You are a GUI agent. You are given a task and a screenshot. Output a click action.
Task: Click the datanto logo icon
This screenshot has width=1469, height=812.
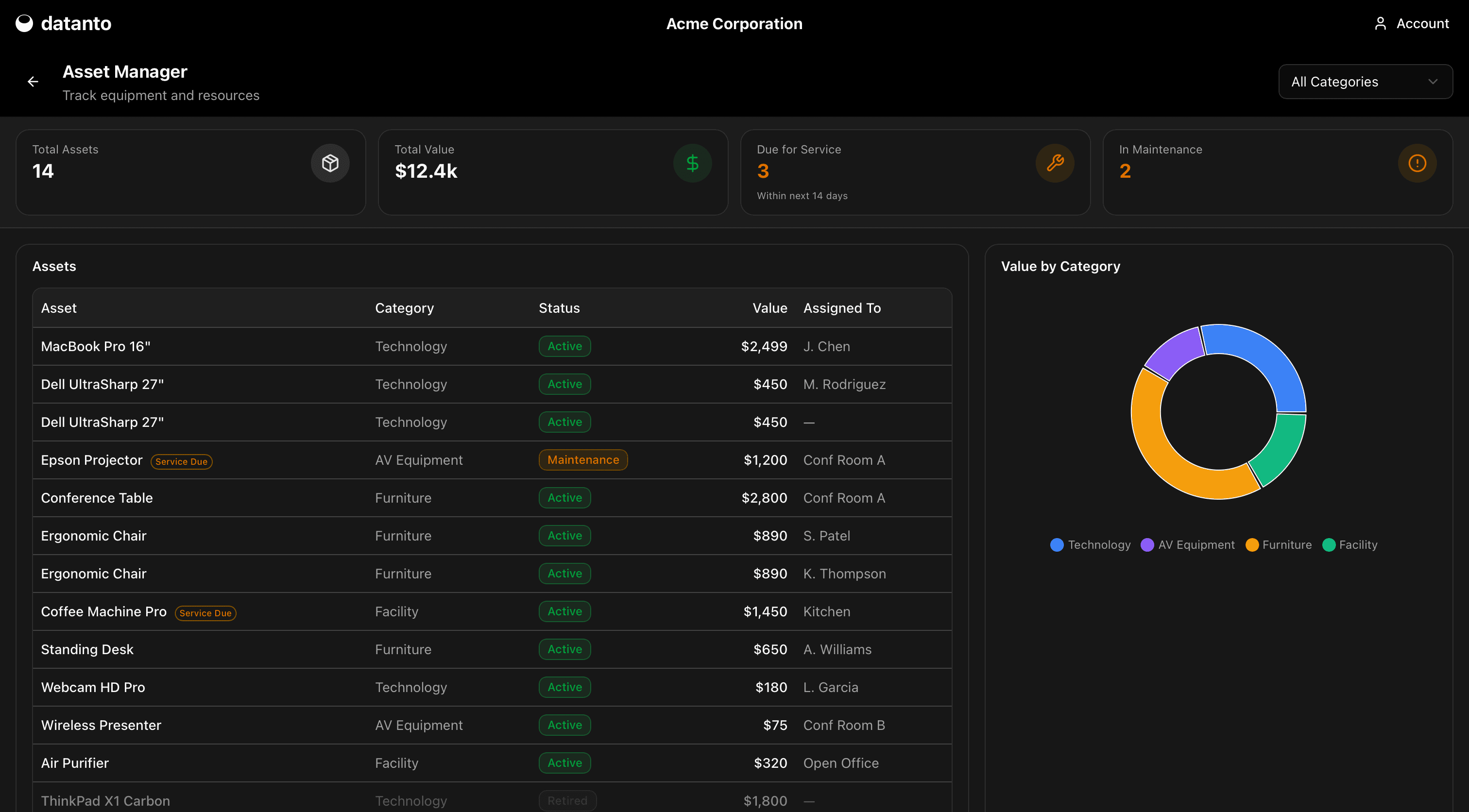click(x=24, y=23)
